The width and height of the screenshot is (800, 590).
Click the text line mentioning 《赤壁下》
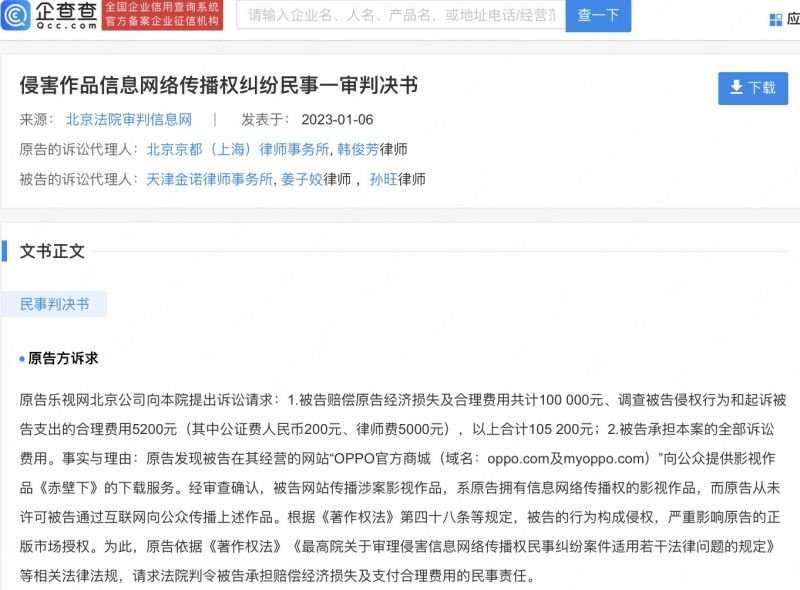coord(399,488)
